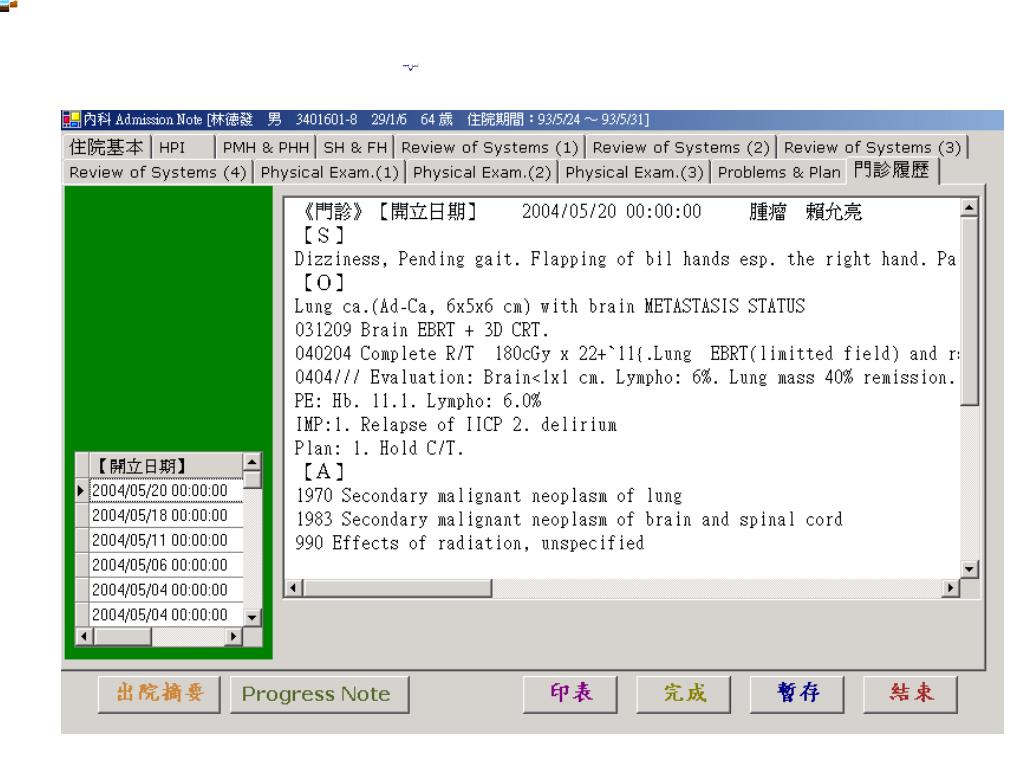Screen dimensions: 1024x768
Task: Click date list scroll right arrow
Action: (234, 636)
